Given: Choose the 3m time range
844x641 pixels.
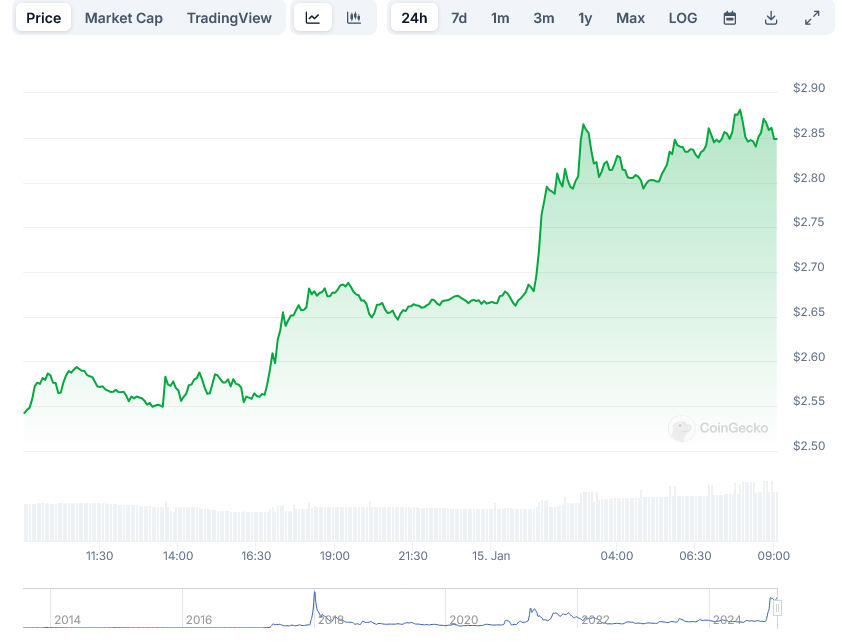Looking at the screenshot, I should [544, 18].
